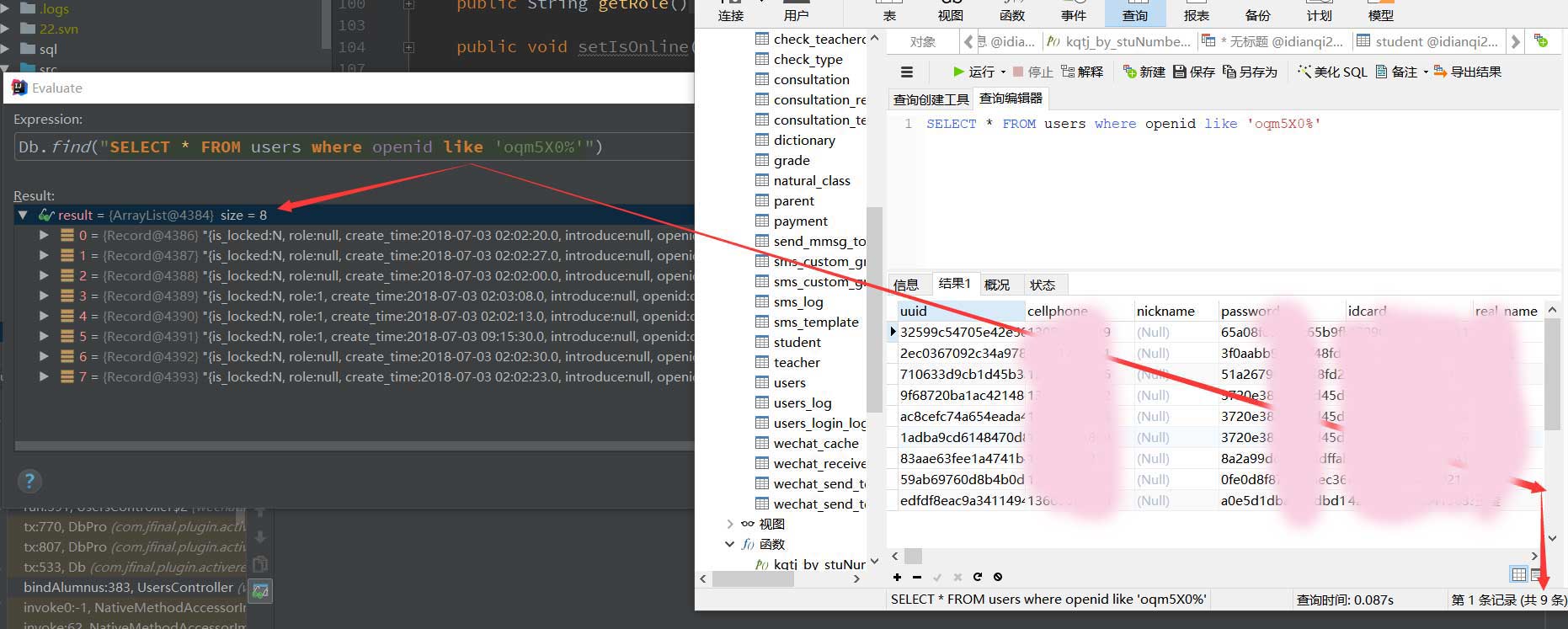Click the green Run (运行) query icon

coord(958,72)
